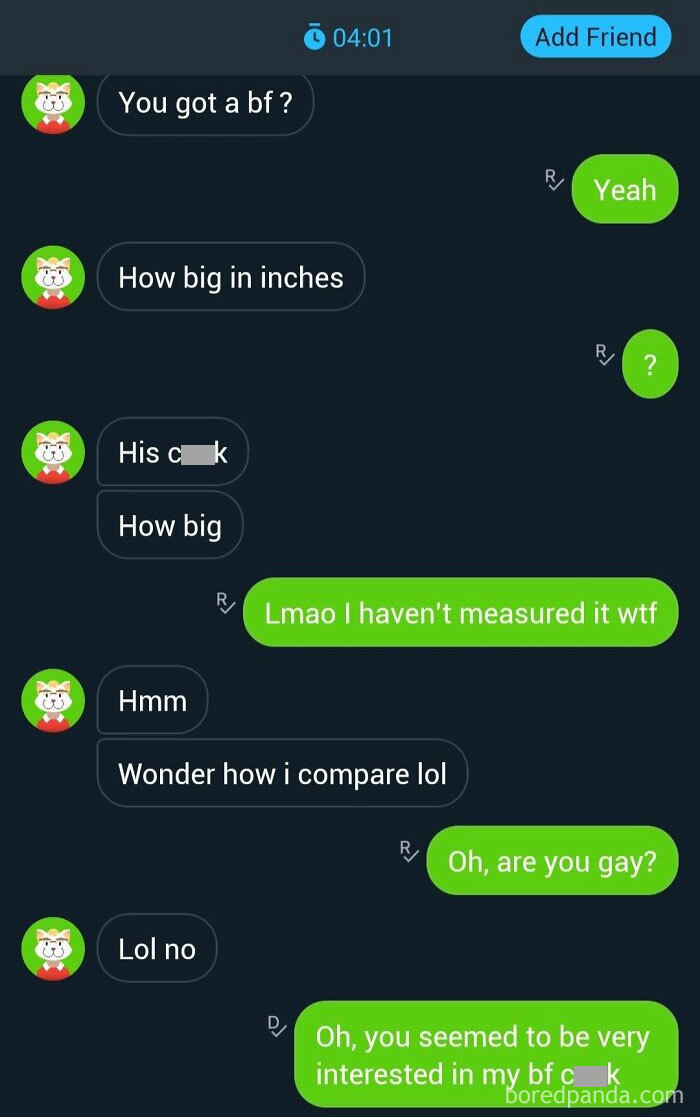Click the boredpanda.com watermark
This screenshot has height=1117, width=700.
click(594, 1095)
